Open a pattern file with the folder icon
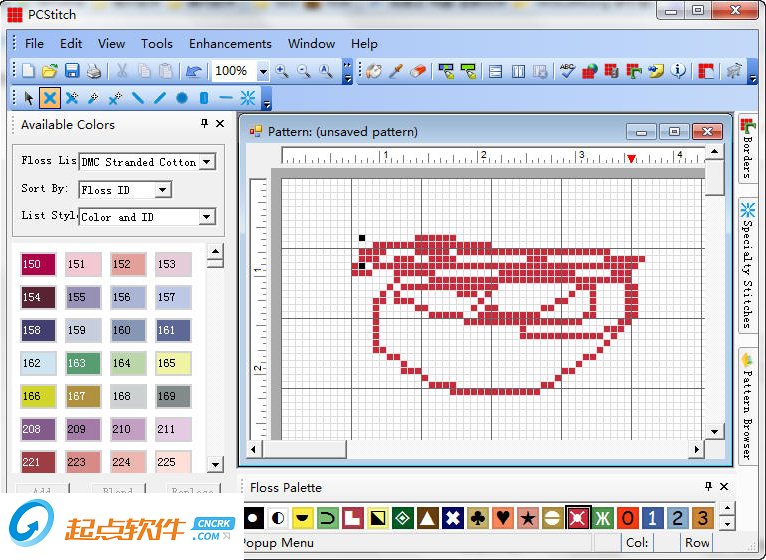This screenshot has width=766, height=560. 50,71
